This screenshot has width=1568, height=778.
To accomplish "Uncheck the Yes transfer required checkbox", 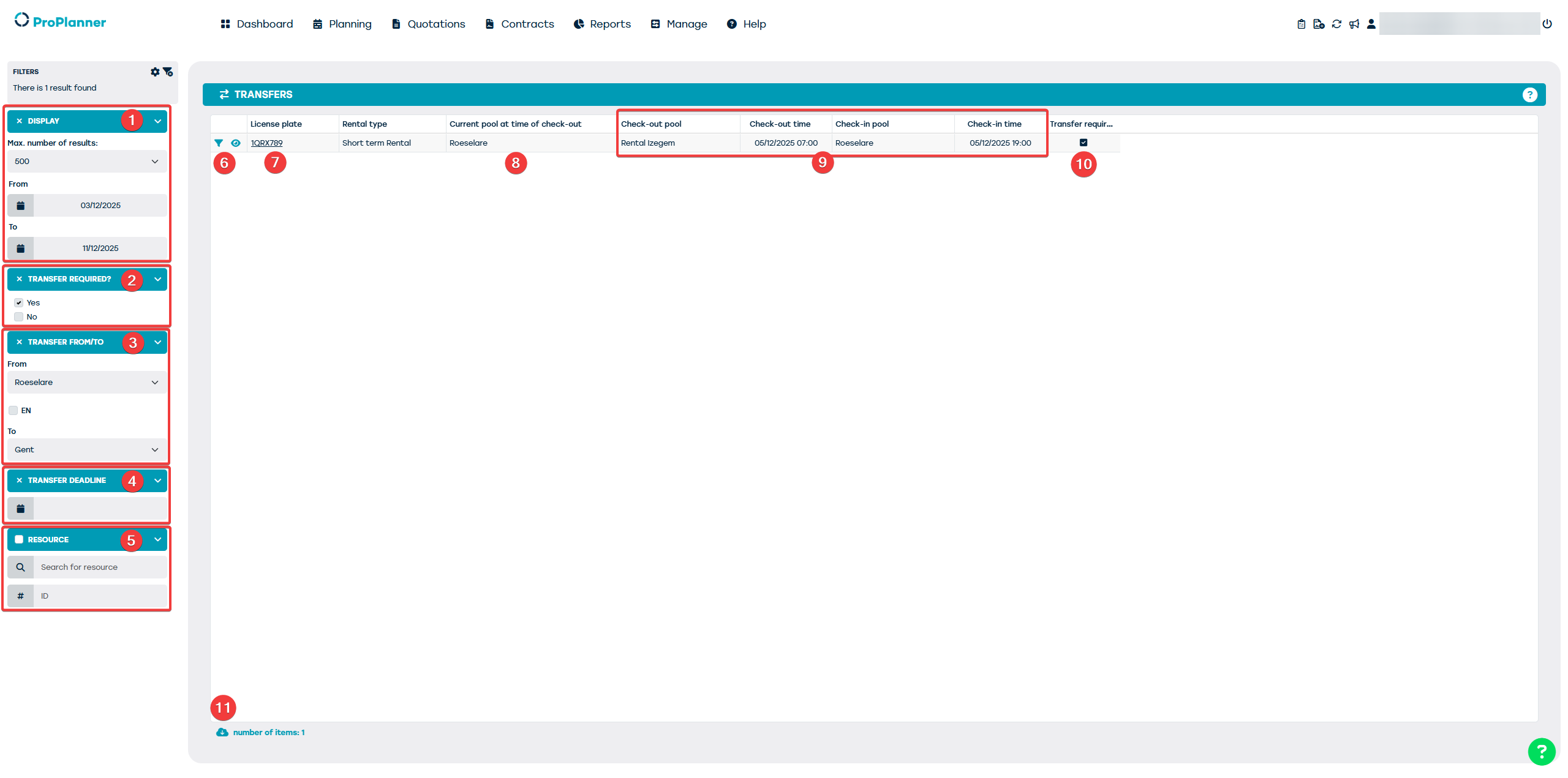I will pyautogui.click(x=19, y=302).
